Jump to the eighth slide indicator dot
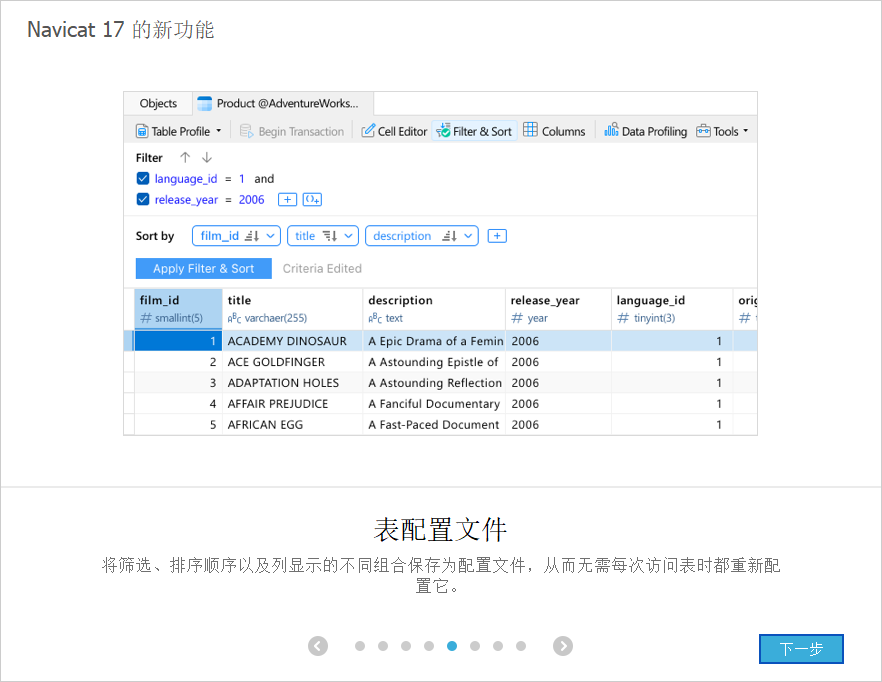The image size is (882, 682). (521, 646)
